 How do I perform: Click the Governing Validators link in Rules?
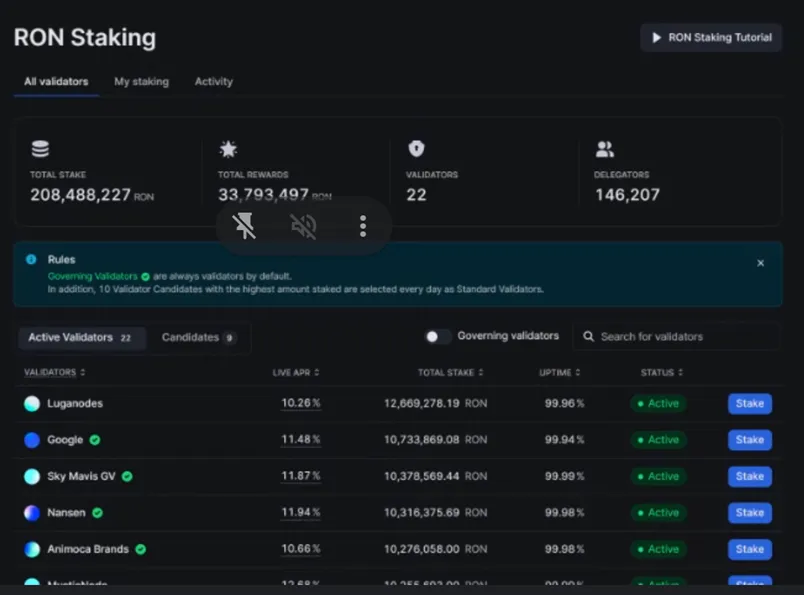93,276
